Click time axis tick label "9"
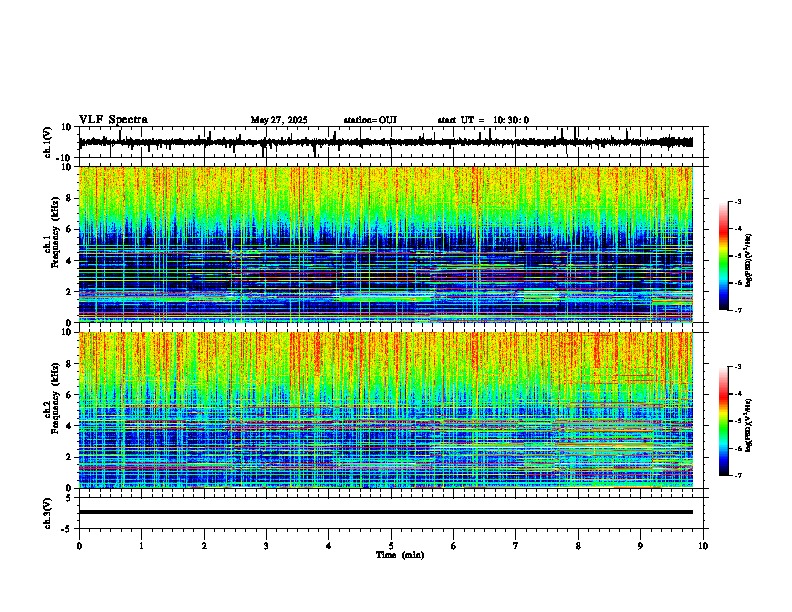The image size is (792, 612). point(640,546)
